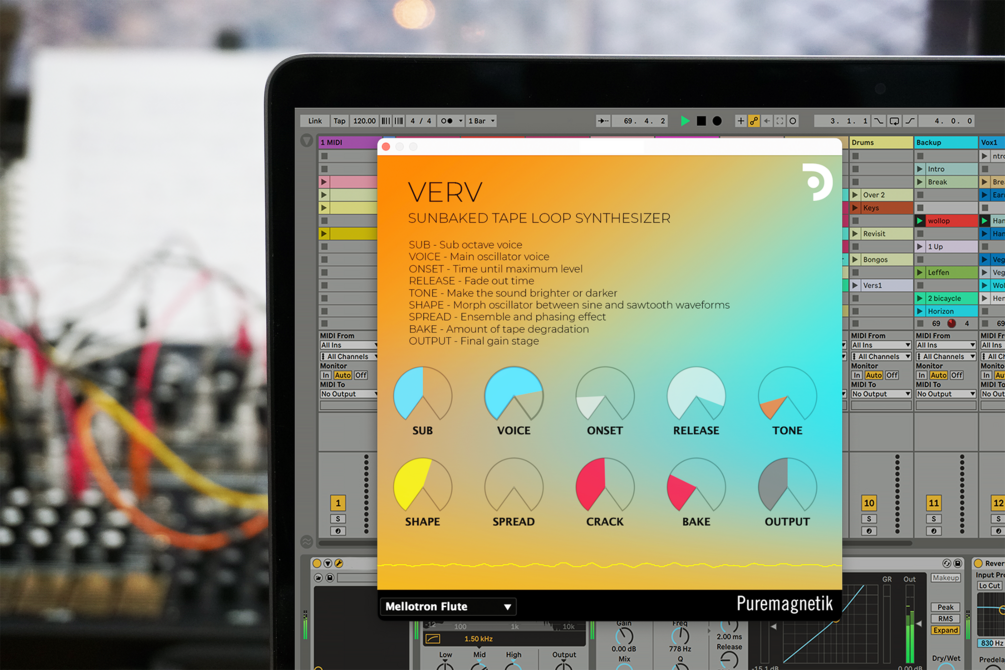Launch the Horizon clip in Backup track
Image resolution: width=1005 pixels, height=670 pixels.
point(920,311)
